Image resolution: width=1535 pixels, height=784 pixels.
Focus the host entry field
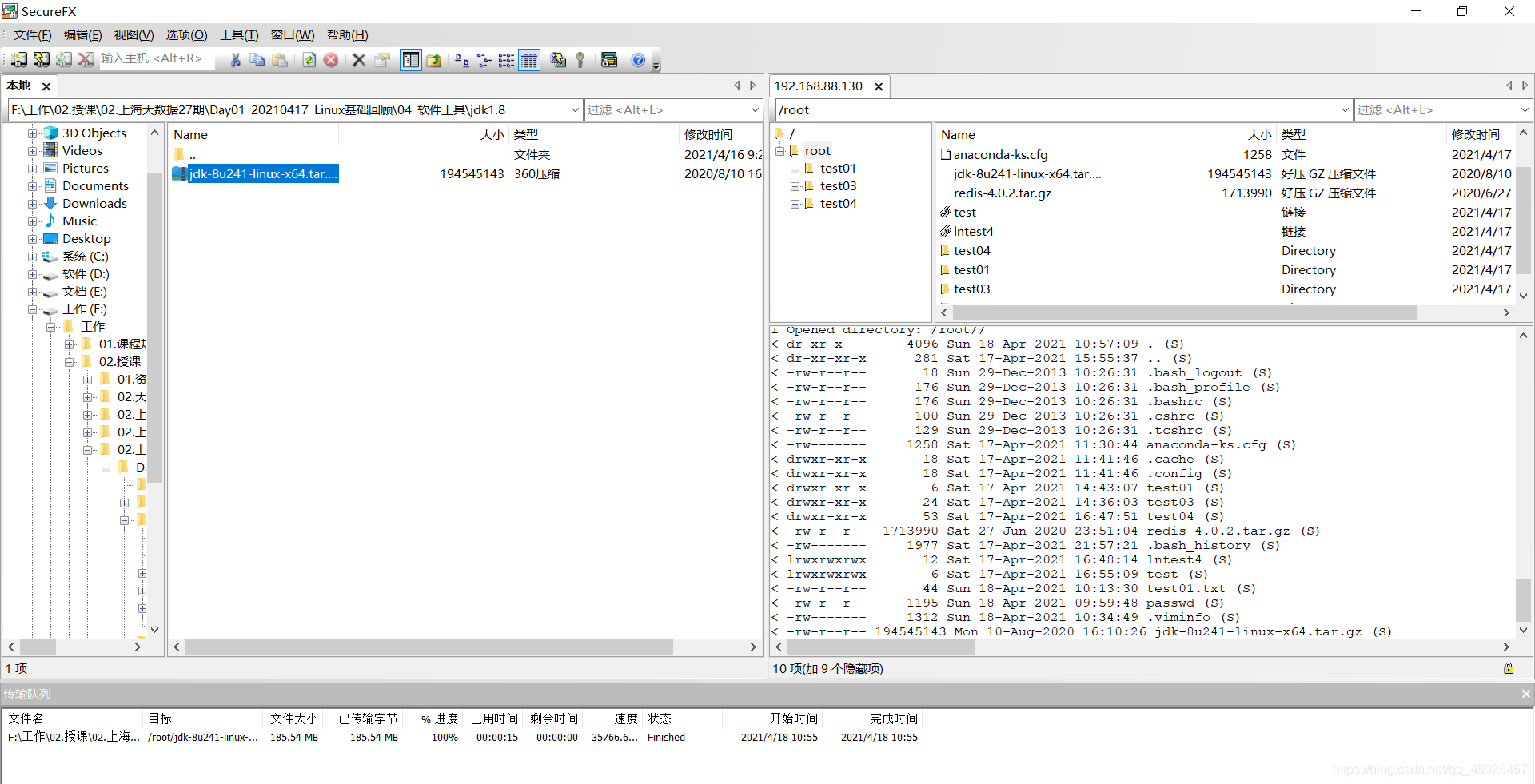[x=157, y=58]
